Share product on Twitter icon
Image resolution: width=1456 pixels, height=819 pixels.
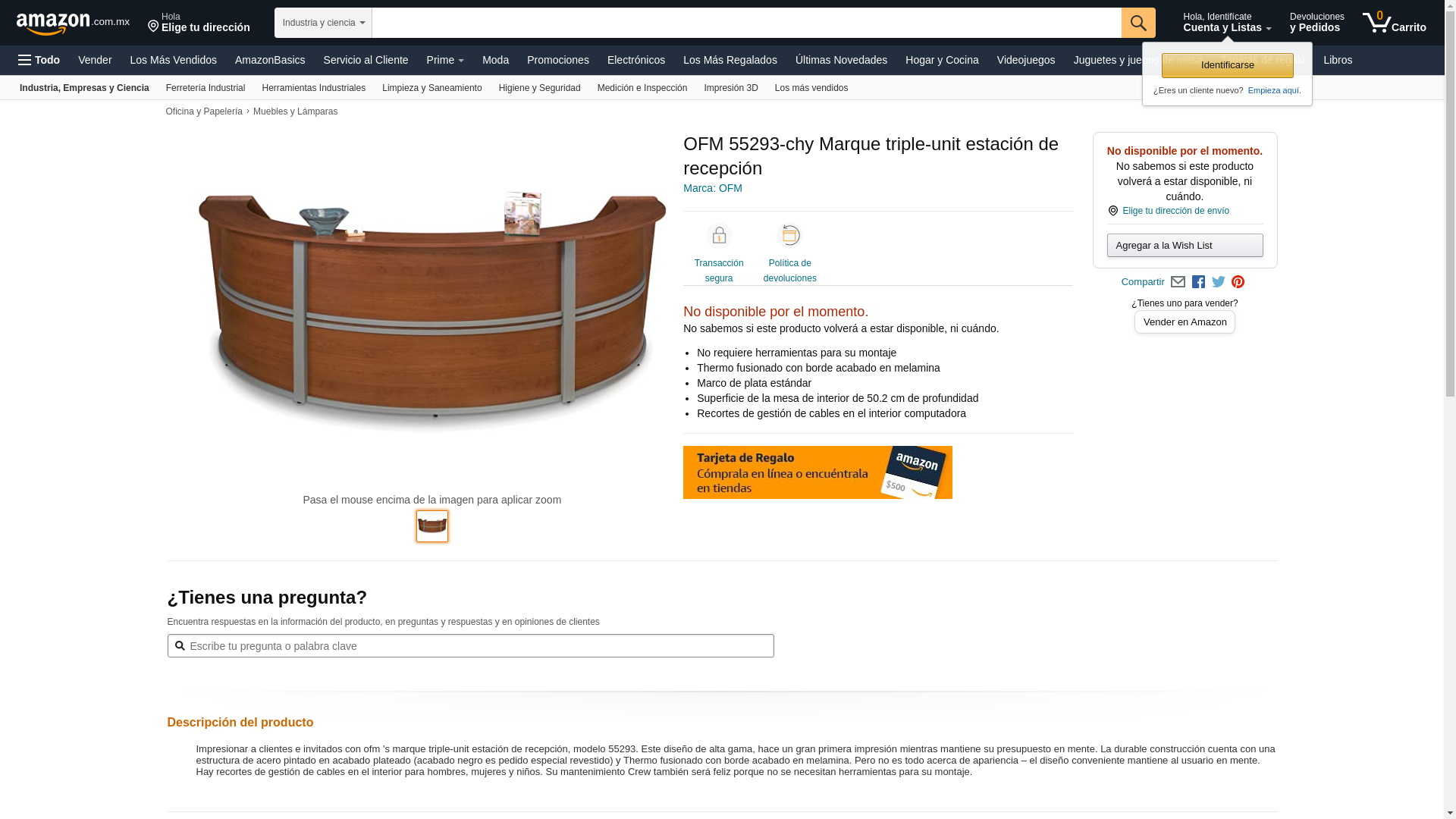[1219, 282]
